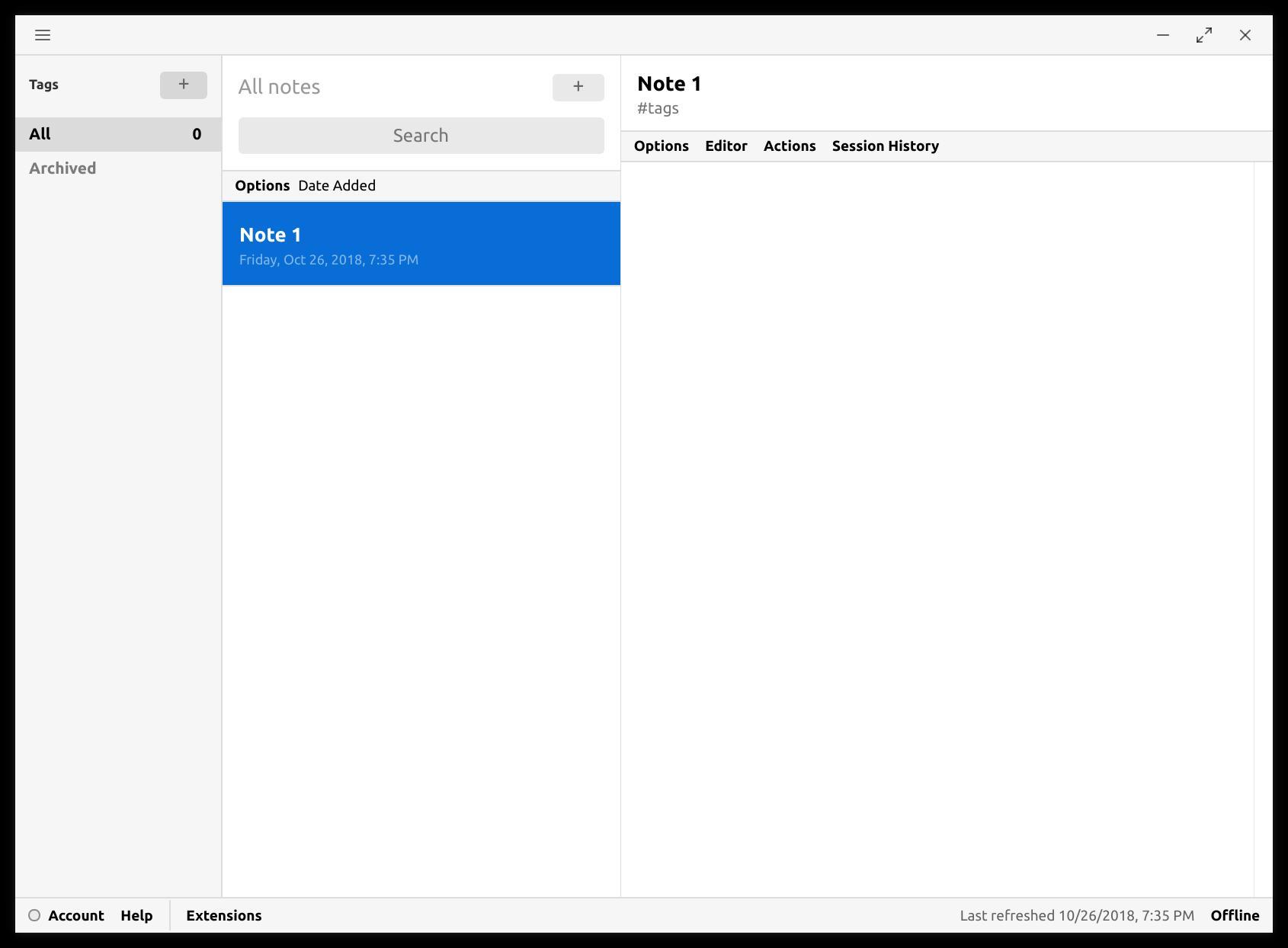Viewport: 1288px width, 948px height.
Task: Focus the Search notes field
Action: pyautogui.click(x=421, y=136)
